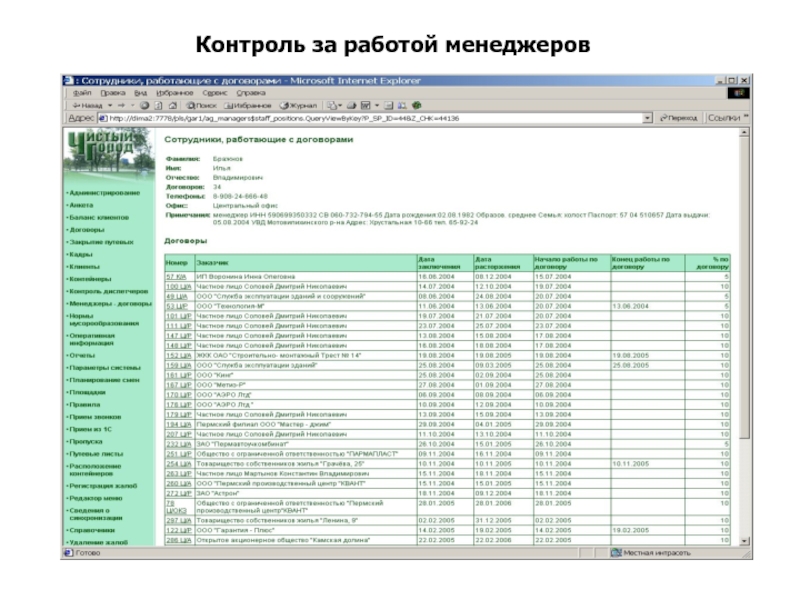Open the History (Журнал) toolbar button
The image size is (800, 600).
[299, 105]
